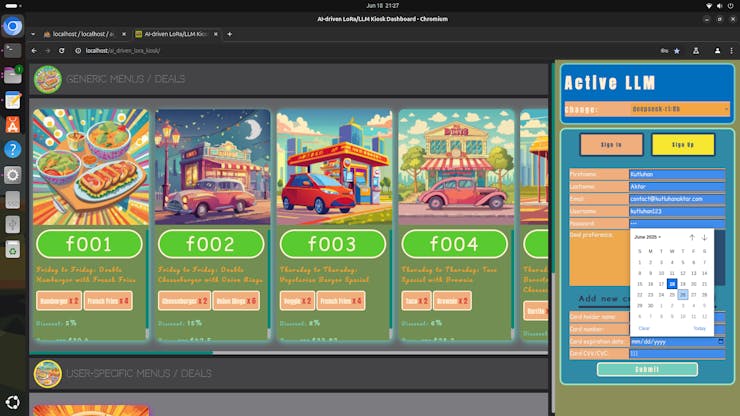
Task: Bookmark this page with the star icon
Action: point(677,50)
